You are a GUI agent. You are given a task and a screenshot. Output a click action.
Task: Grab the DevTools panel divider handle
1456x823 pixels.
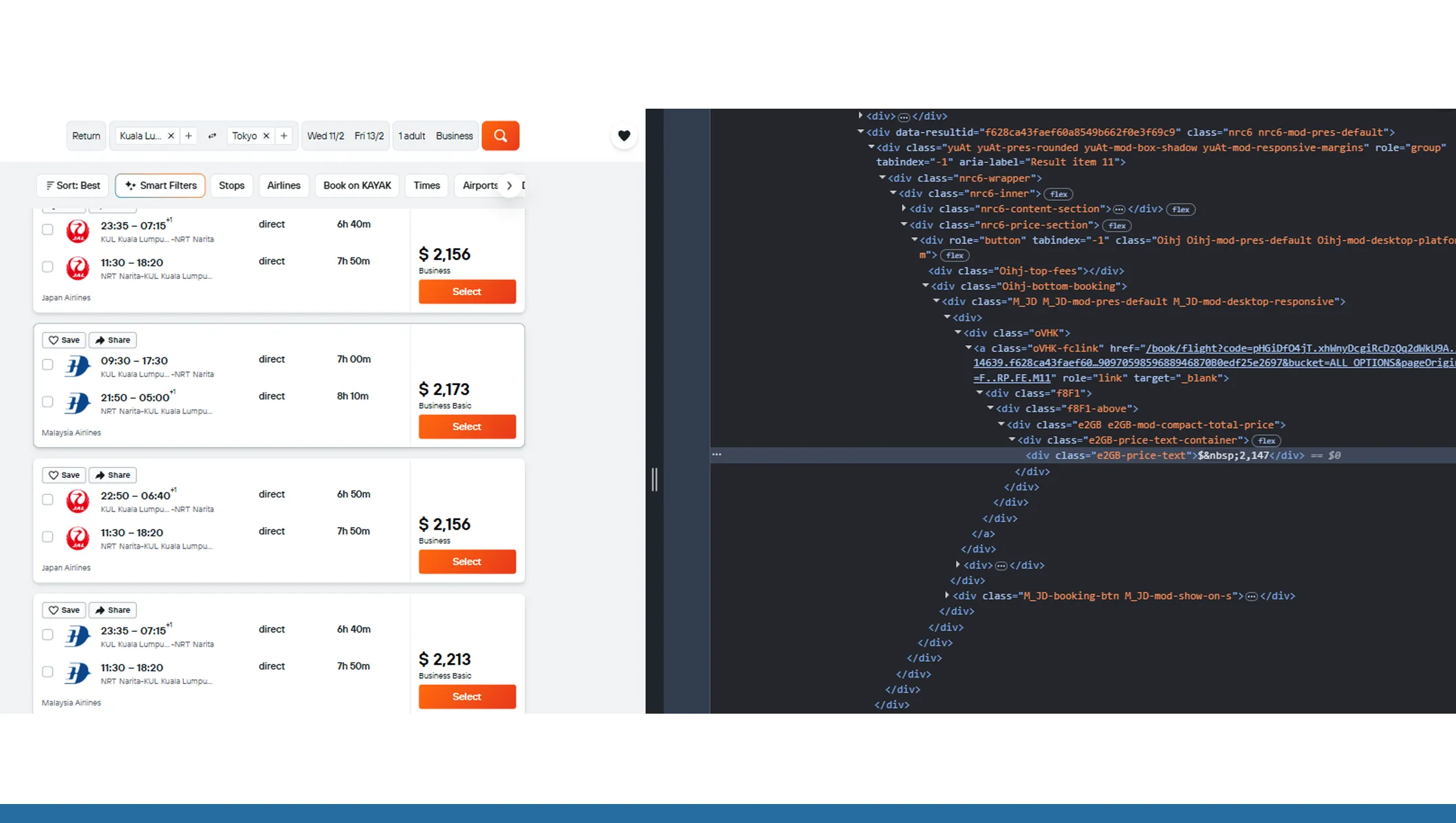[654, 479]
